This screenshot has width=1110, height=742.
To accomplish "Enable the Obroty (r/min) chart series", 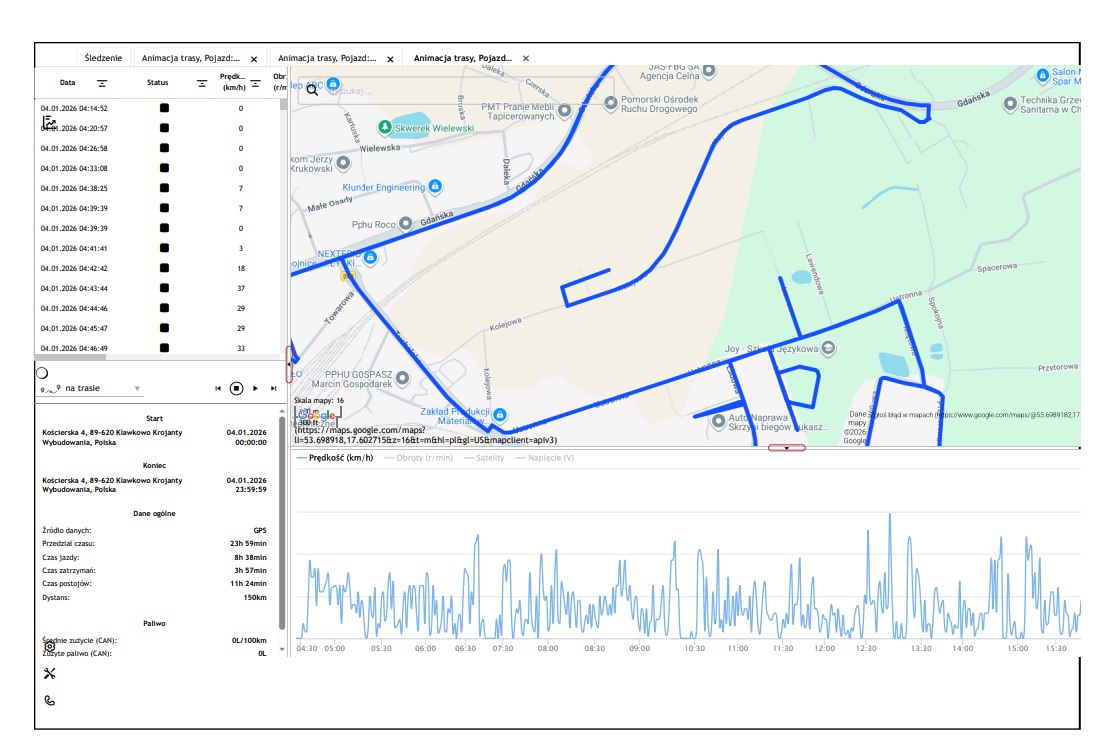I will pyautogui.click(x=418, y=458).
